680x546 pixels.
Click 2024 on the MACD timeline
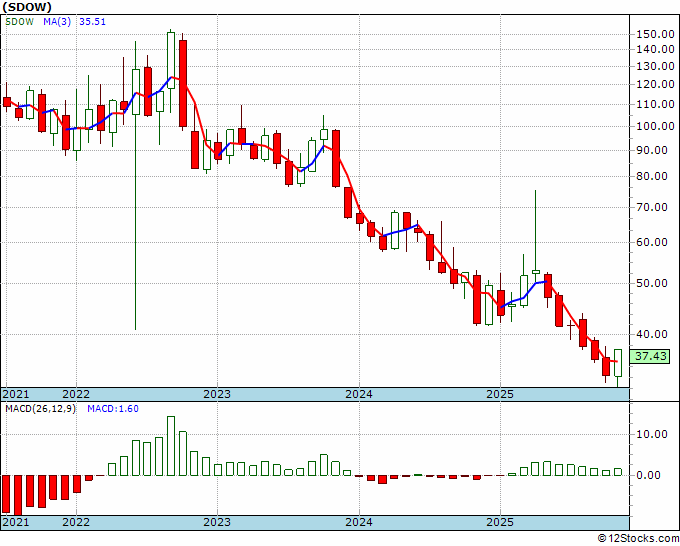[359, 522]
